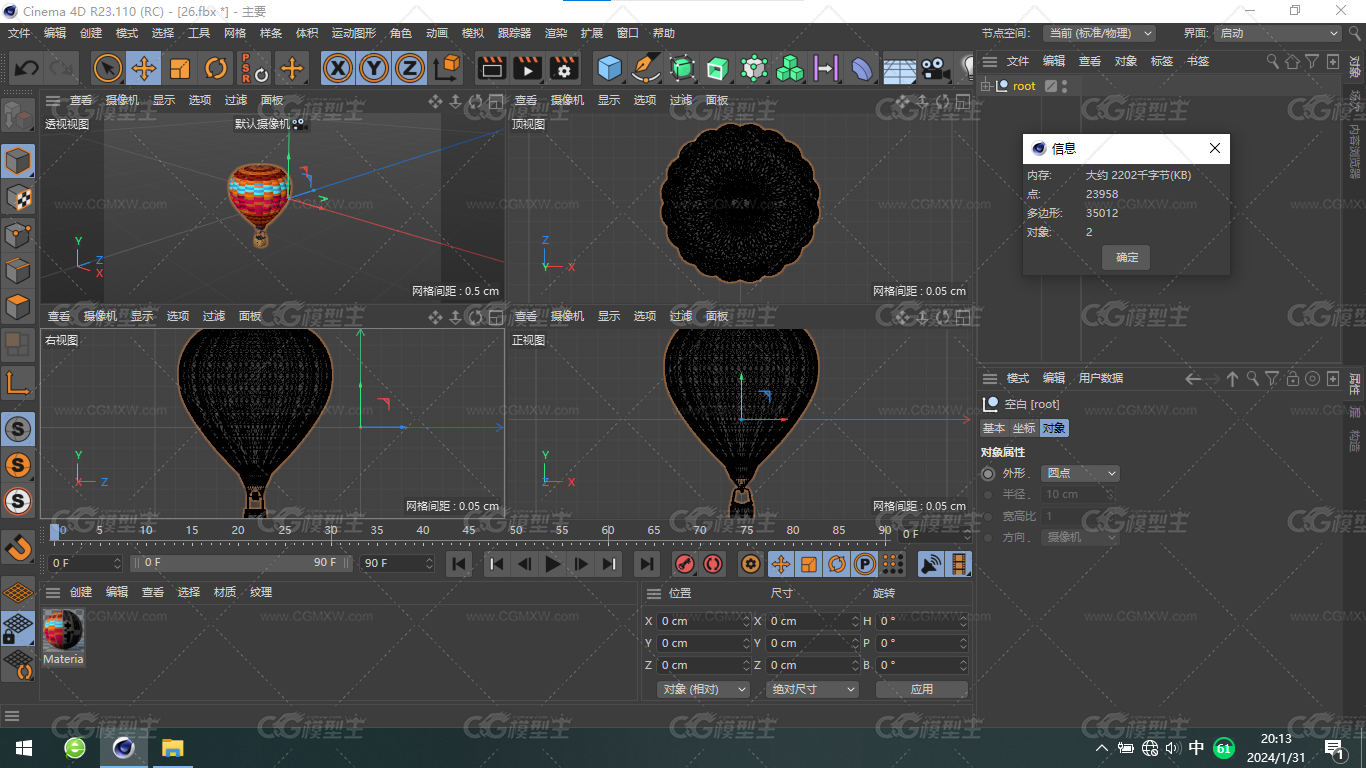Go to start of animation
Viewport: 1366px width, 768px height.
coord(458,564)
